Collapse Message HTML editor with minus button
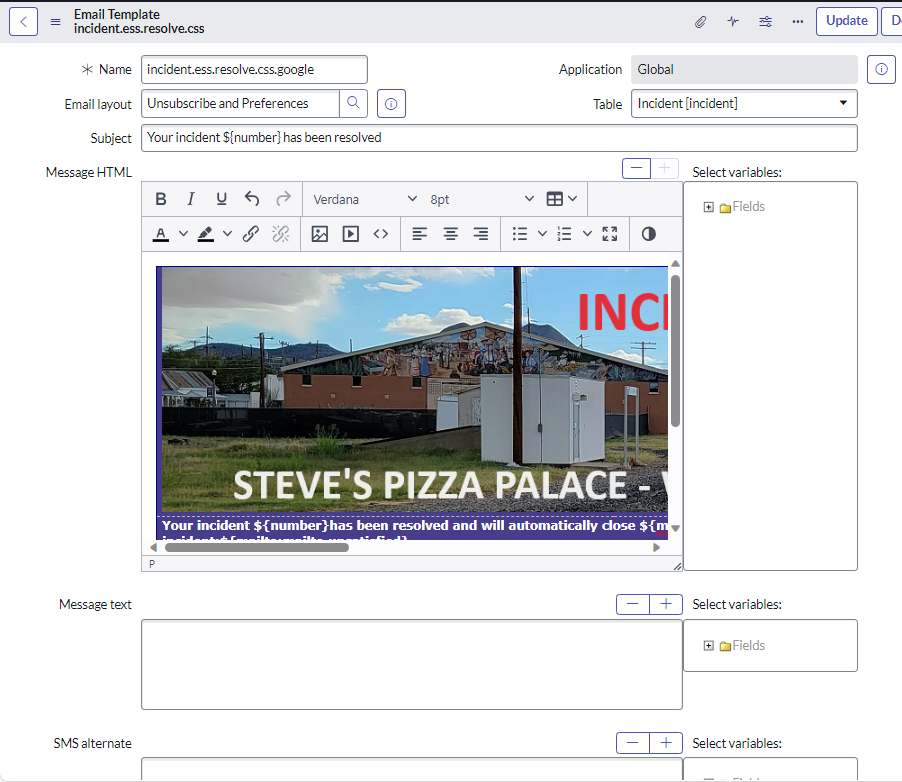902x782 pixels. [636, 169]
